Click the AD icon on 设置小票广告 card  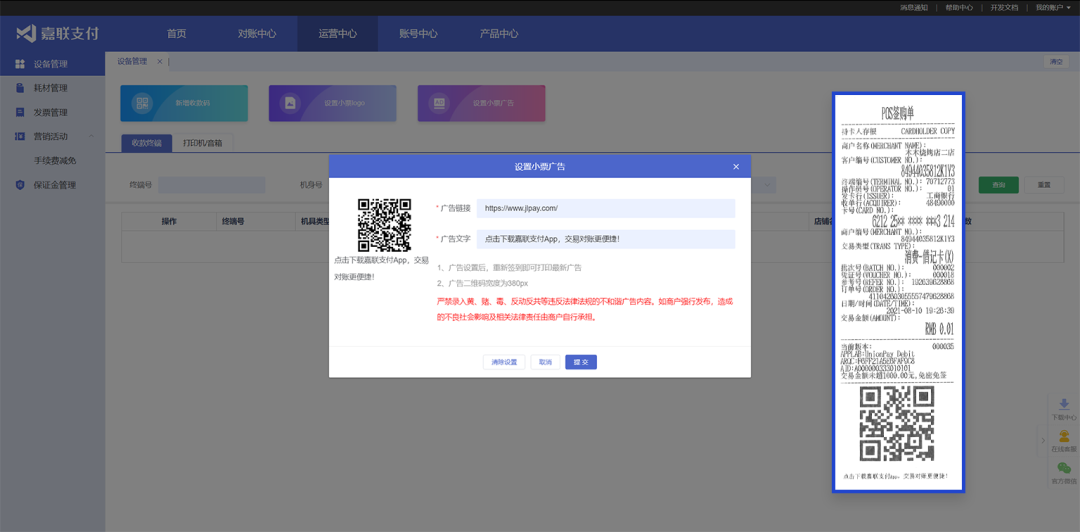(439, 103)
